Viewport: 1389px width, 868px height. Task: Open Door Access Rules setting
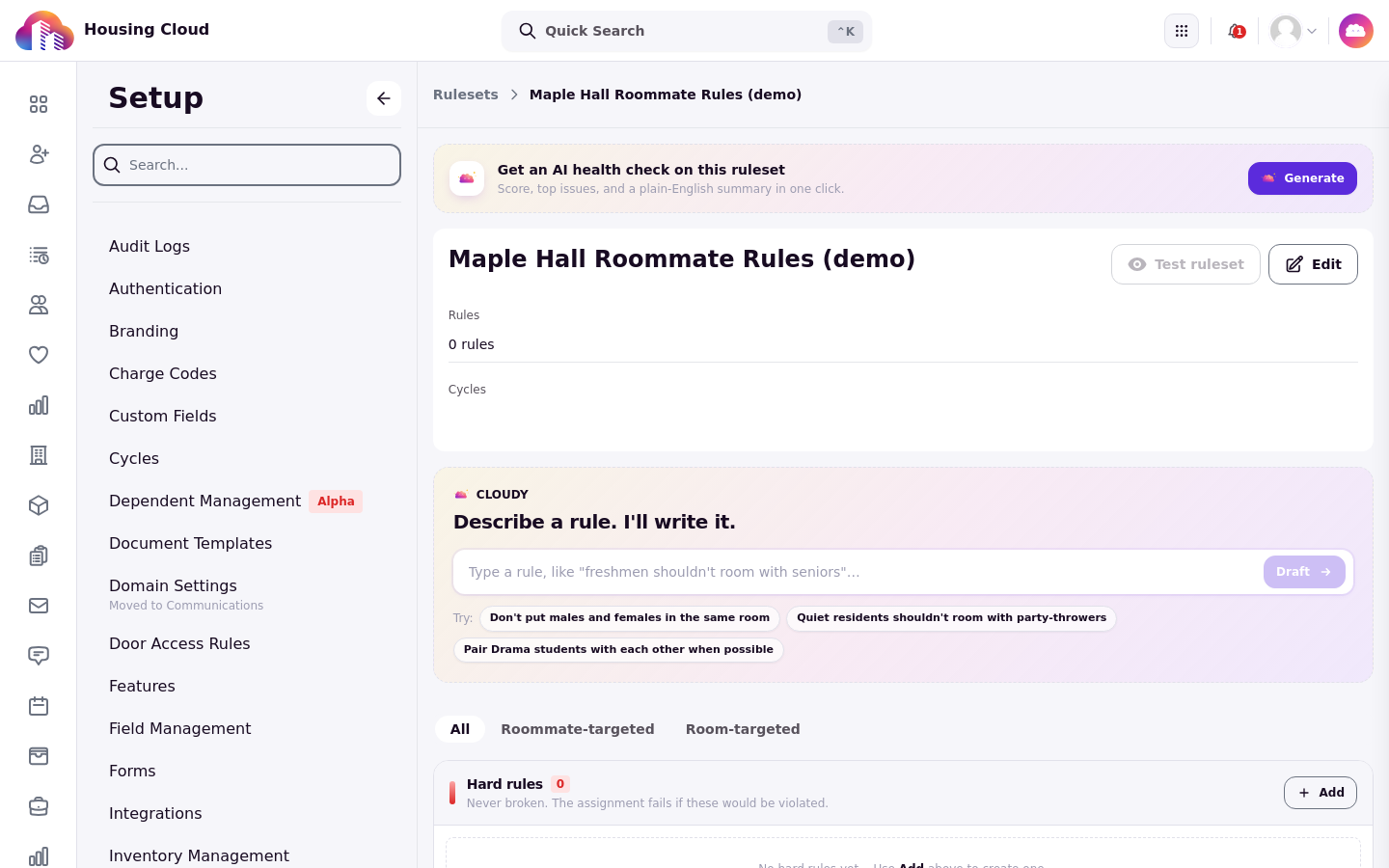179,643
